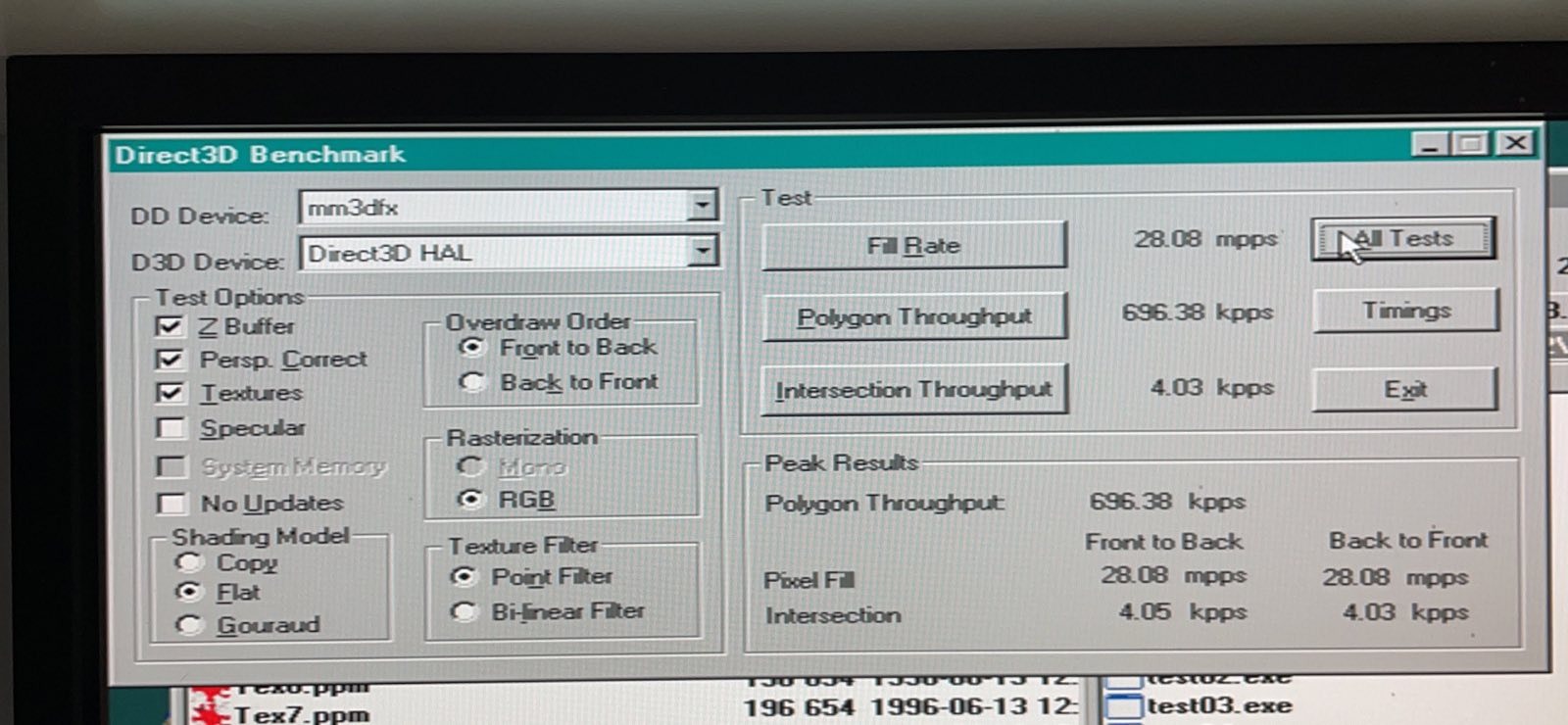Maximize the Direct3D Benchmark window
This screenshot has height=725, width=1568.
pos(1470,144)
